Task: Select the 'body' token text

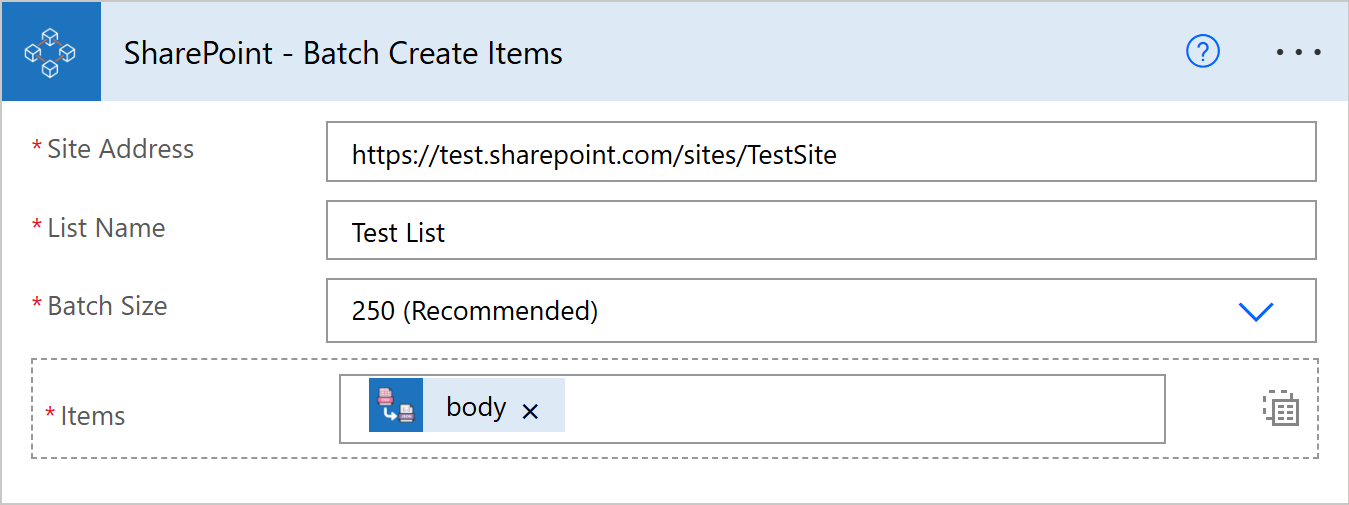Action: tap(476, 407)
